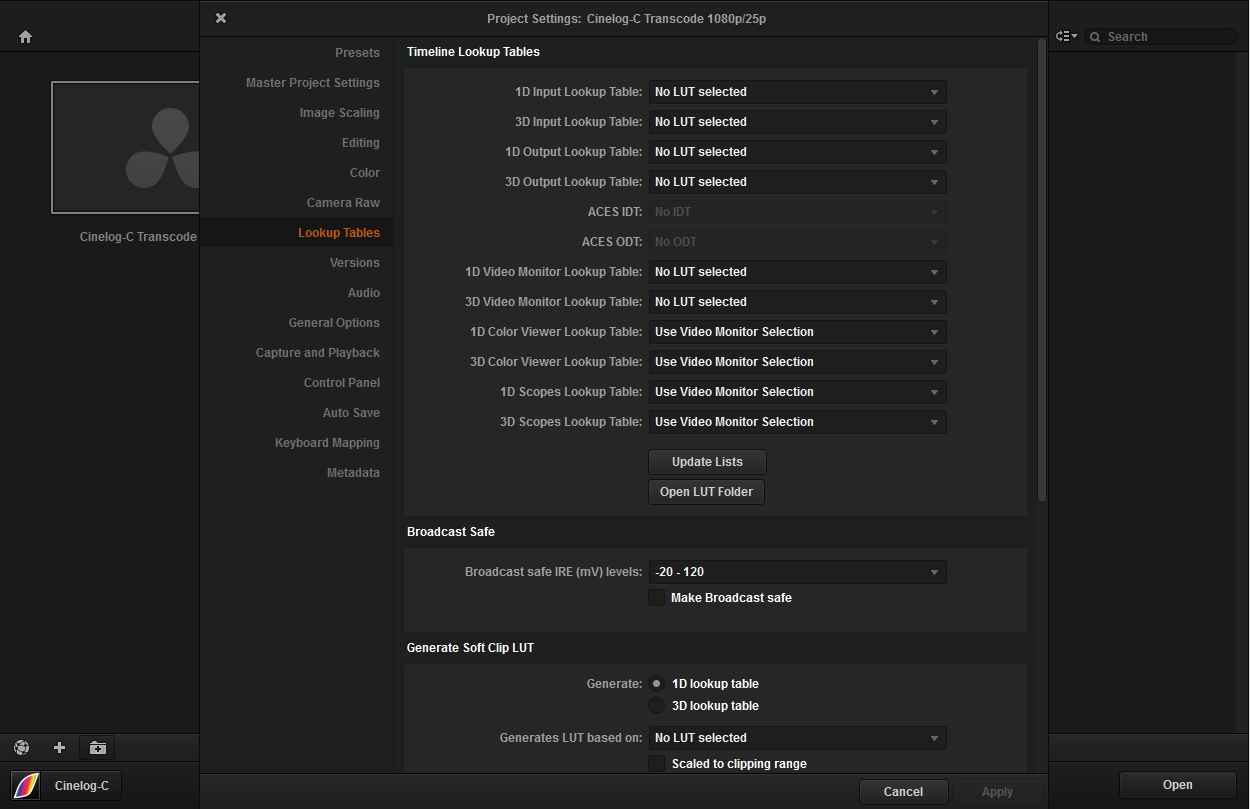Click the Open LUT Folder button
This screenshot has width=1250, height=809.
[x=706, y=492]
